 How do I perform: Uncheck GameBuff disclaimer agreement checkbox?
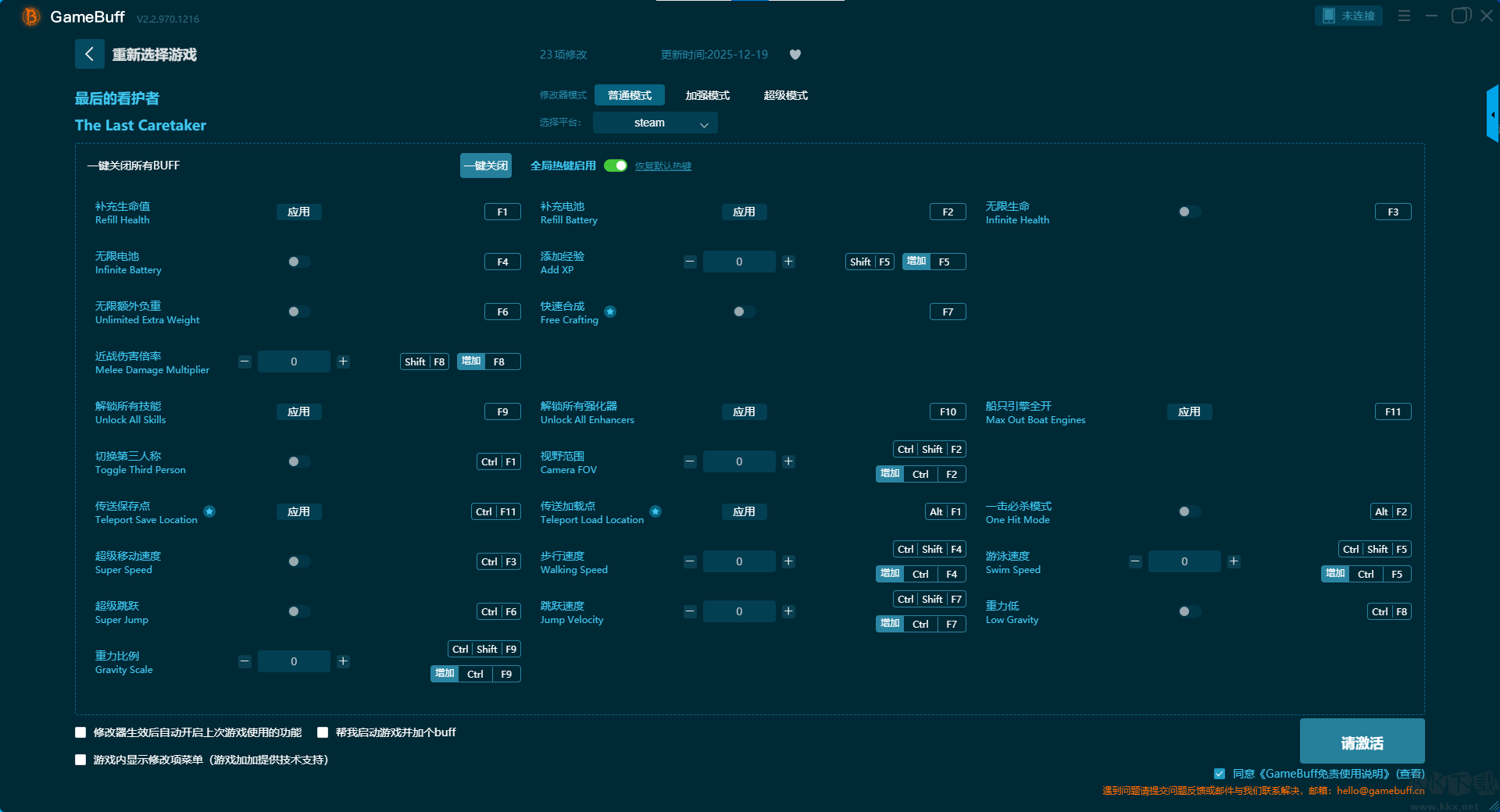click(x=1220, y=774)
